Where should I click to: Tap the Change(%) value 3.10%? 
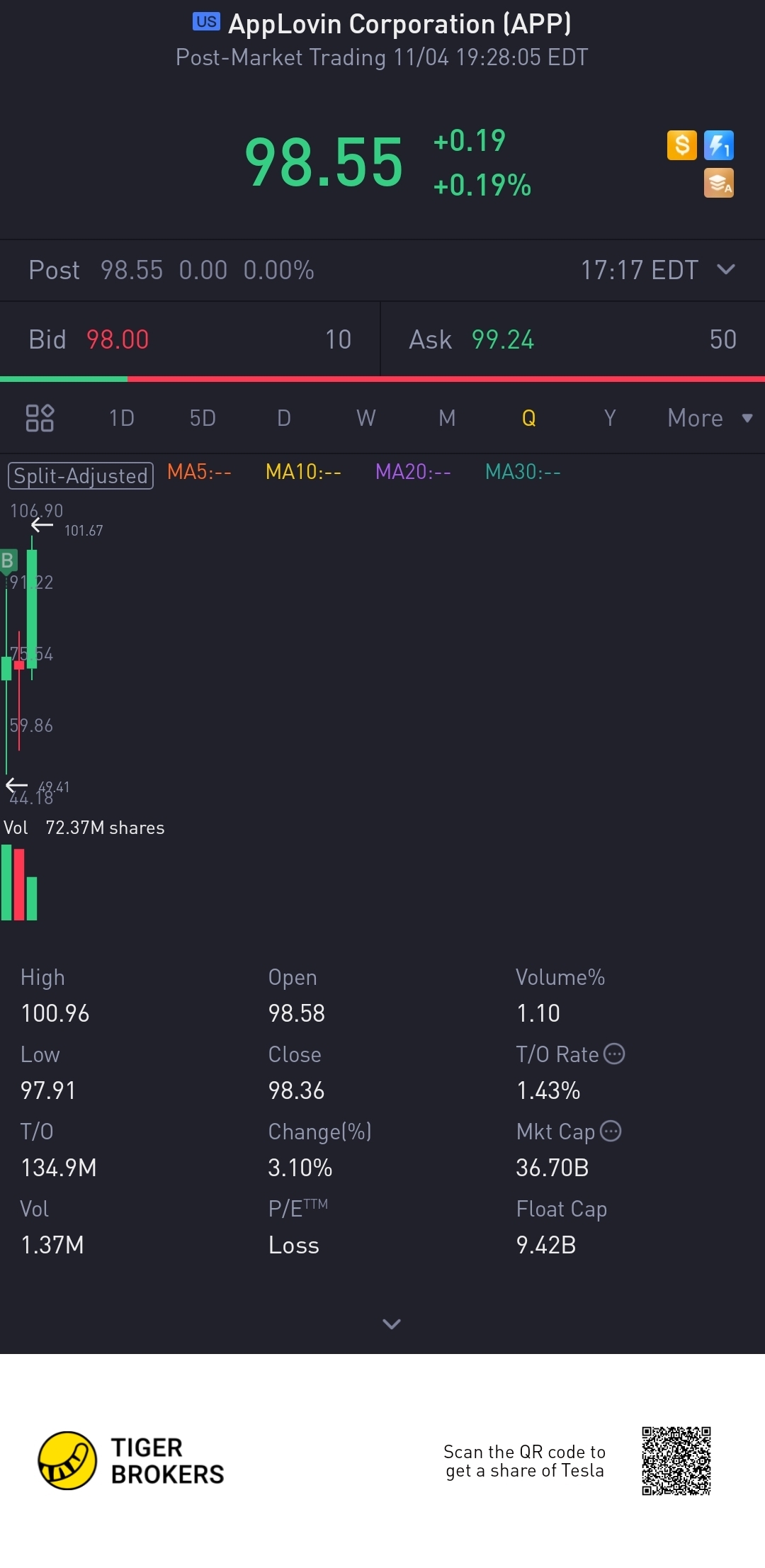[300, 1167]
